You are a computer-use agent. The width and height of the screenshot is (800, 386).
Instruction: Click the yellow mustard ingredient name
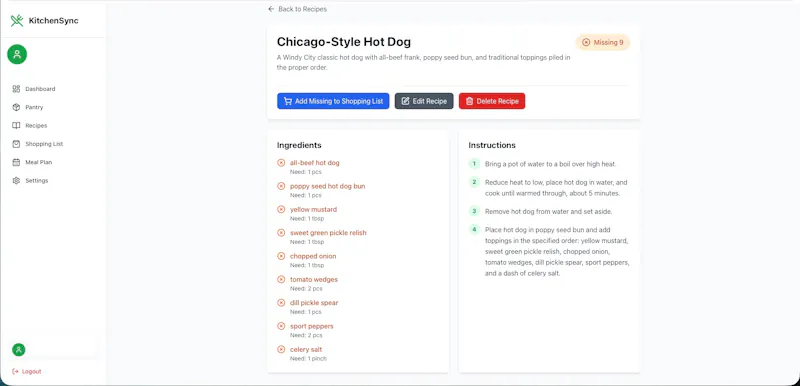pos(313,209)
